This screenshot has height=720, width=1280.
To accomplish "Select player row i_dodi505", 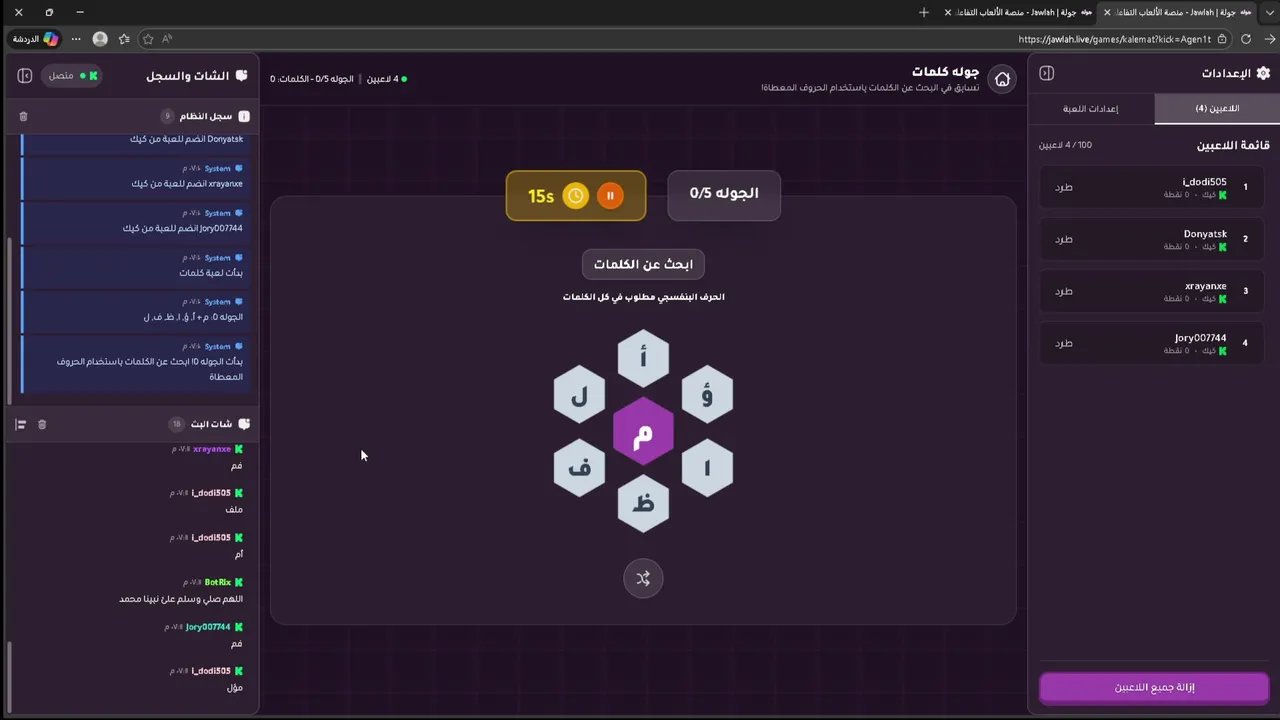I will (x=1152, y=187).
